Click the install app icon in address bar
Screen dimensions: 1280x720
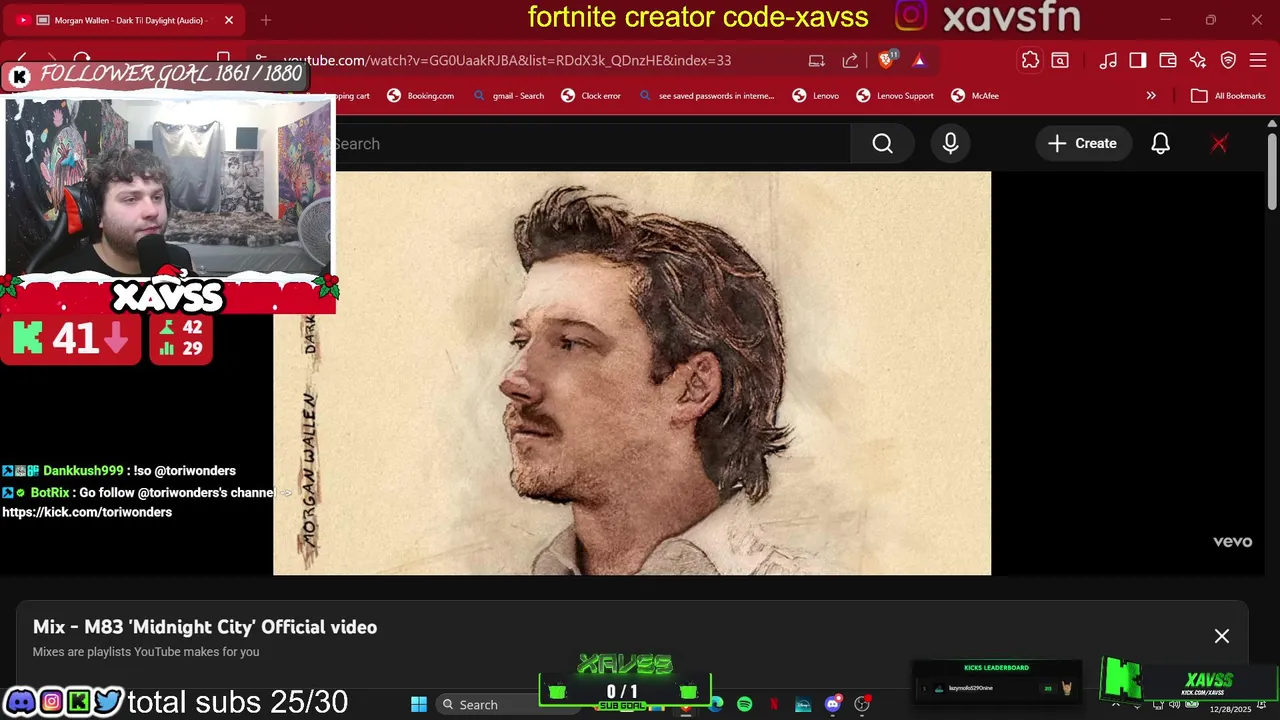click(817, 60)
